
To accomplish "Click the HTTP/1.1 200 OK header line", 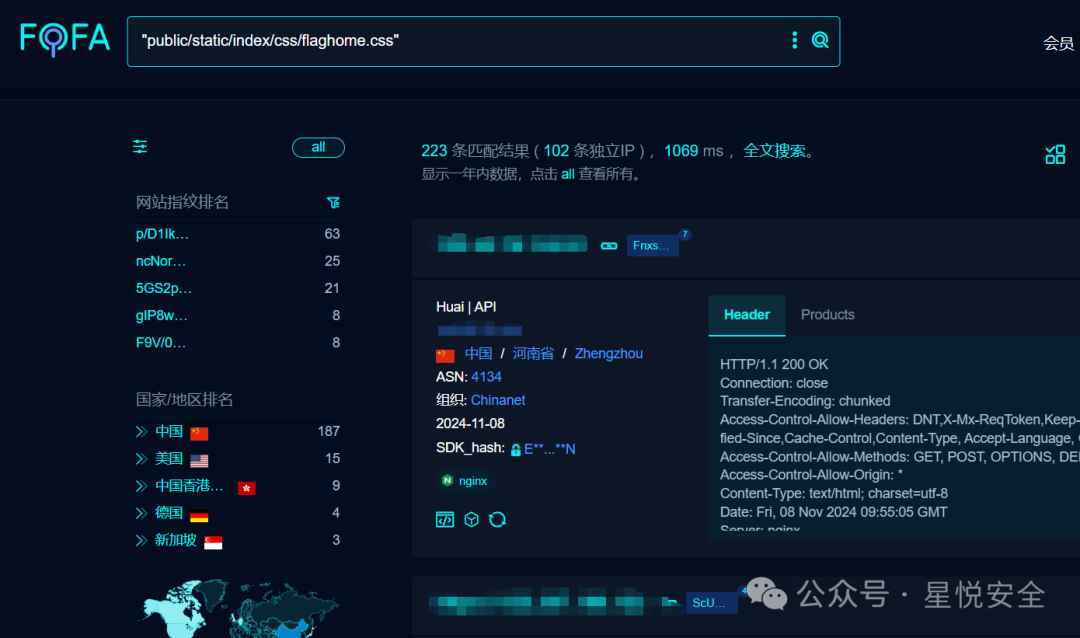I will click(773, 364).
